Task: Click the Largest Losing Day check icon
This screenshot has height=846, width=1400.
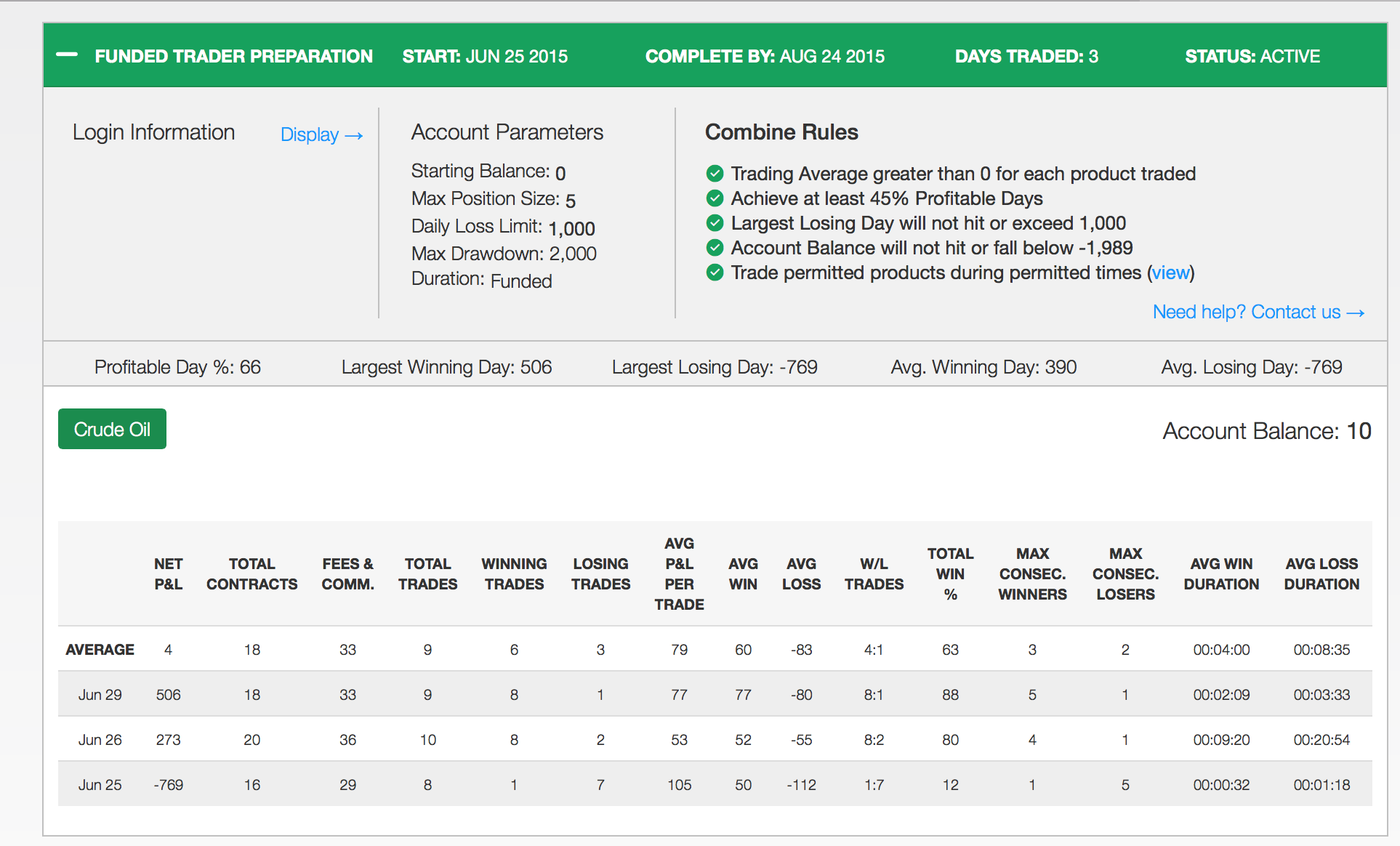Action: 715,223
